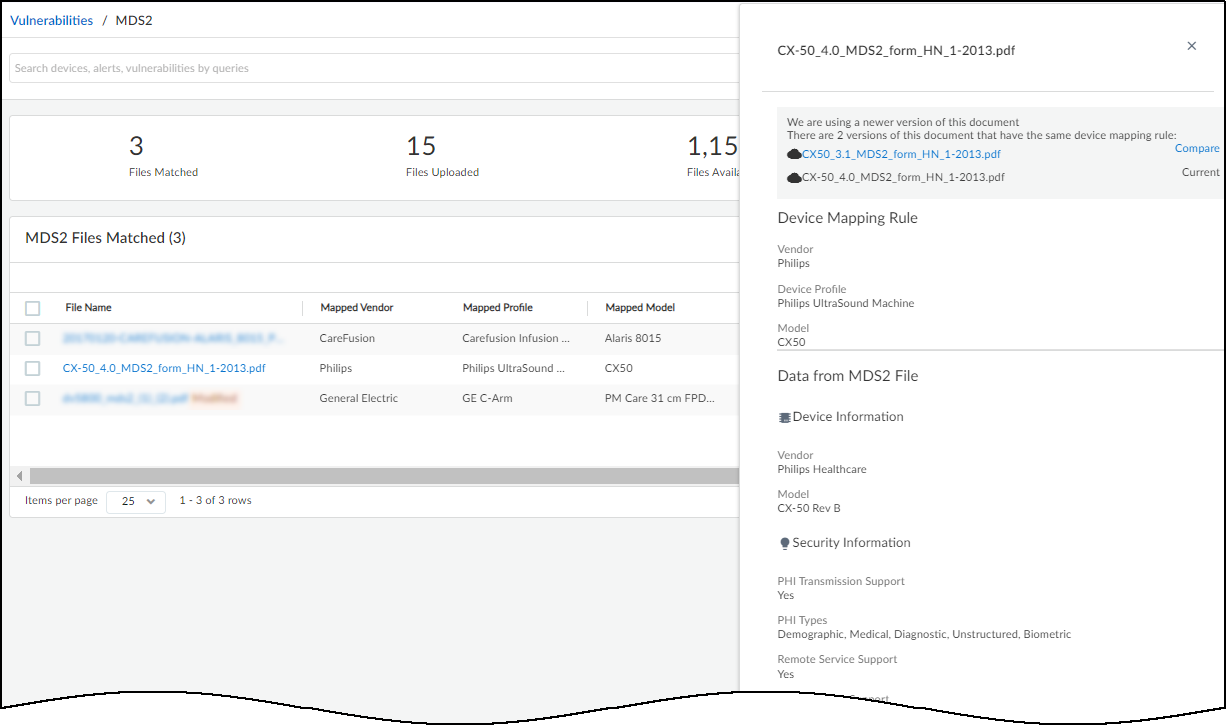Click the Mapped Model column header
Screen dimensions: 1226x726
[x=640, y=308]
